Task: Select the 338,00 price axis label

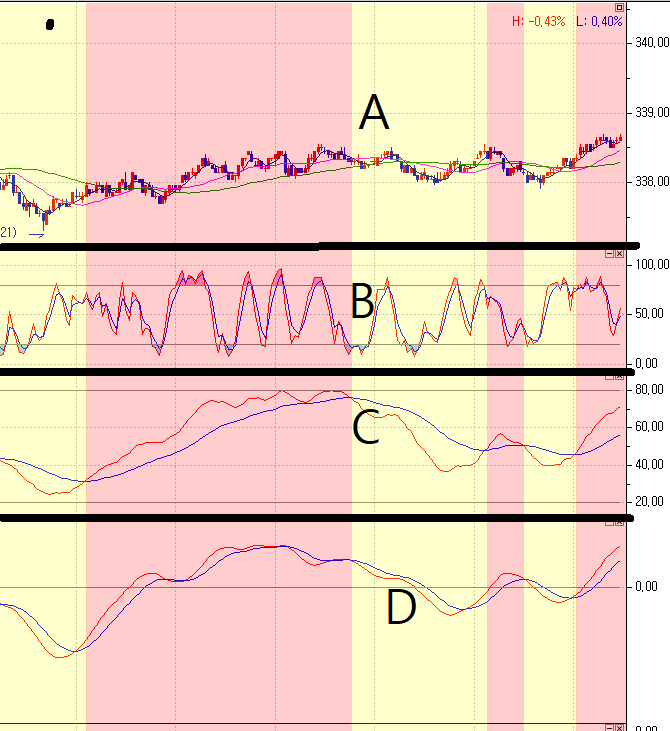Action: pos(652,182)
